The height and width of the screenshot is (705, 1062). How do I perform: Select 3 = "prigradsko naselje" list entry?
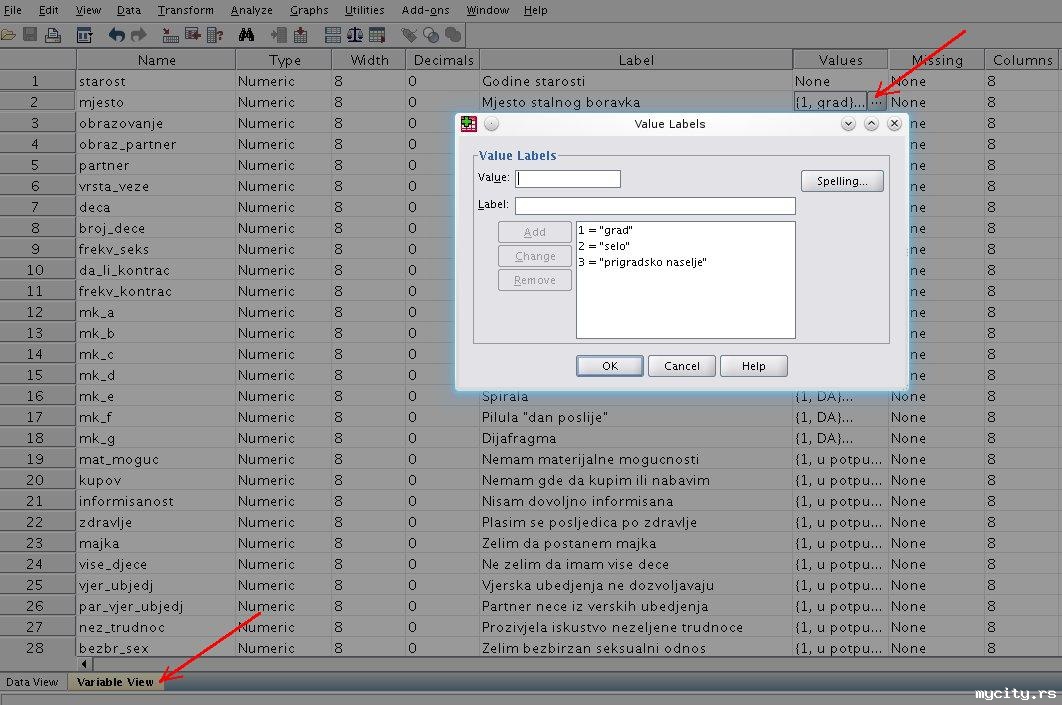[685, 262]
